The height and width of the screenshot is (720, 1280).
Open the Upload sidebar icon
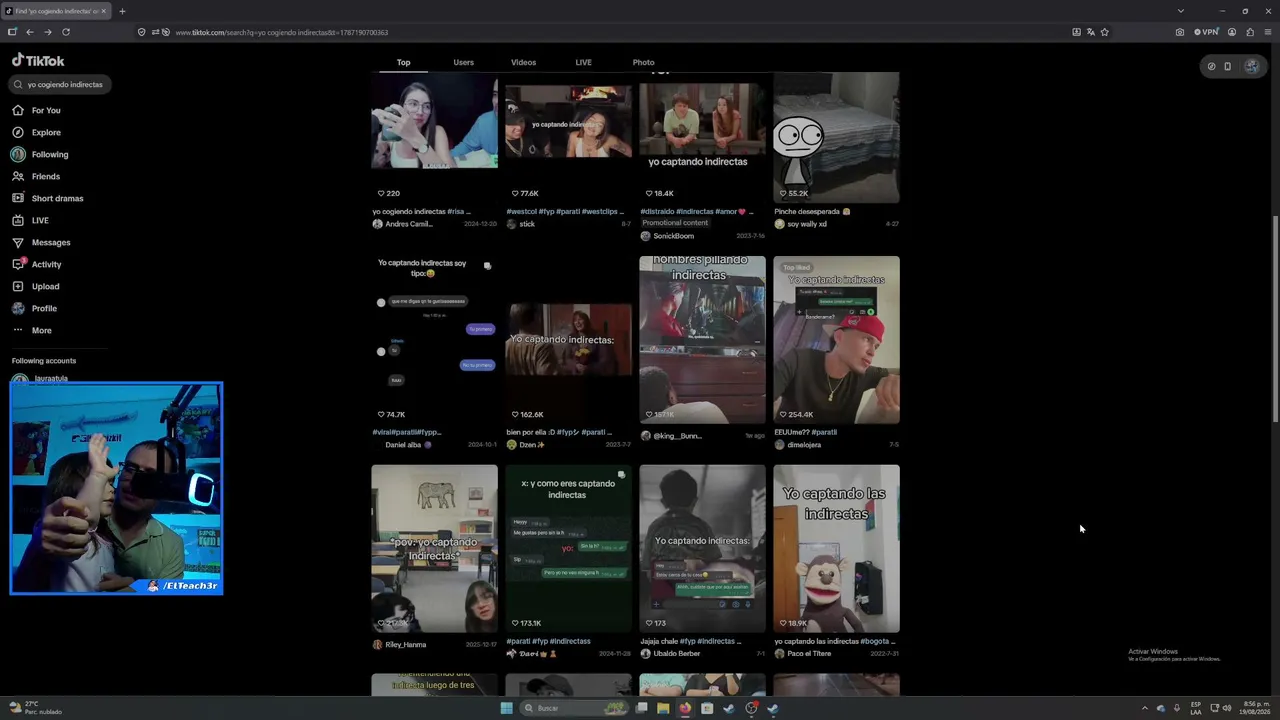18,286
